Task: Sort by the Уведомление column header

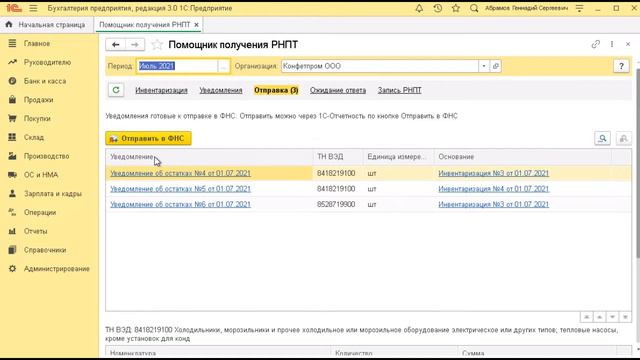Action: tap(209, 157)
